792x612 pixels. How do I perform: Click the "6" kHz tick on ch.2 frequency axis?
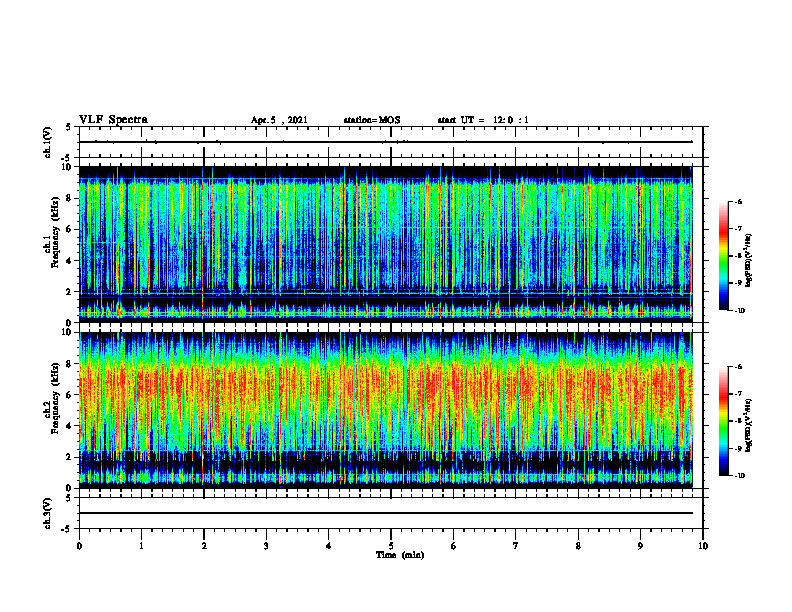click(x=70, y=395)
